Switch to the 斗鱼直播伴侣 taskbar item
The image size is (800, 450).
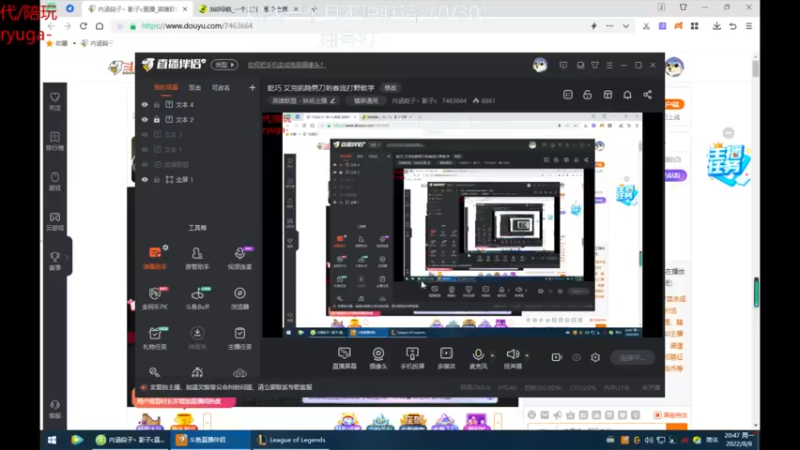click(208, 440)
